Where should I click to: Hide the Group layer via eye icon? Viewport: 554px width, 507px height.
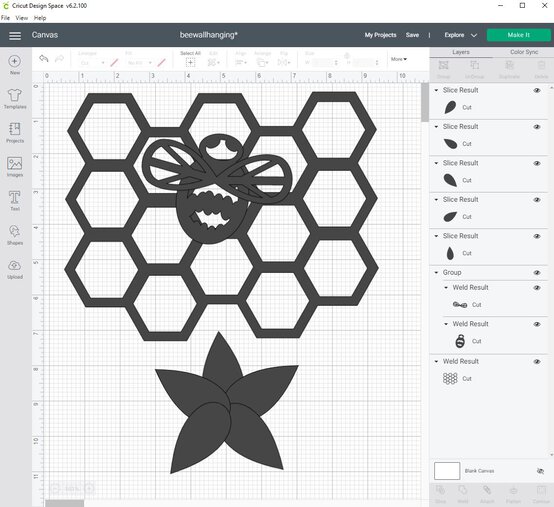(537, 273)
